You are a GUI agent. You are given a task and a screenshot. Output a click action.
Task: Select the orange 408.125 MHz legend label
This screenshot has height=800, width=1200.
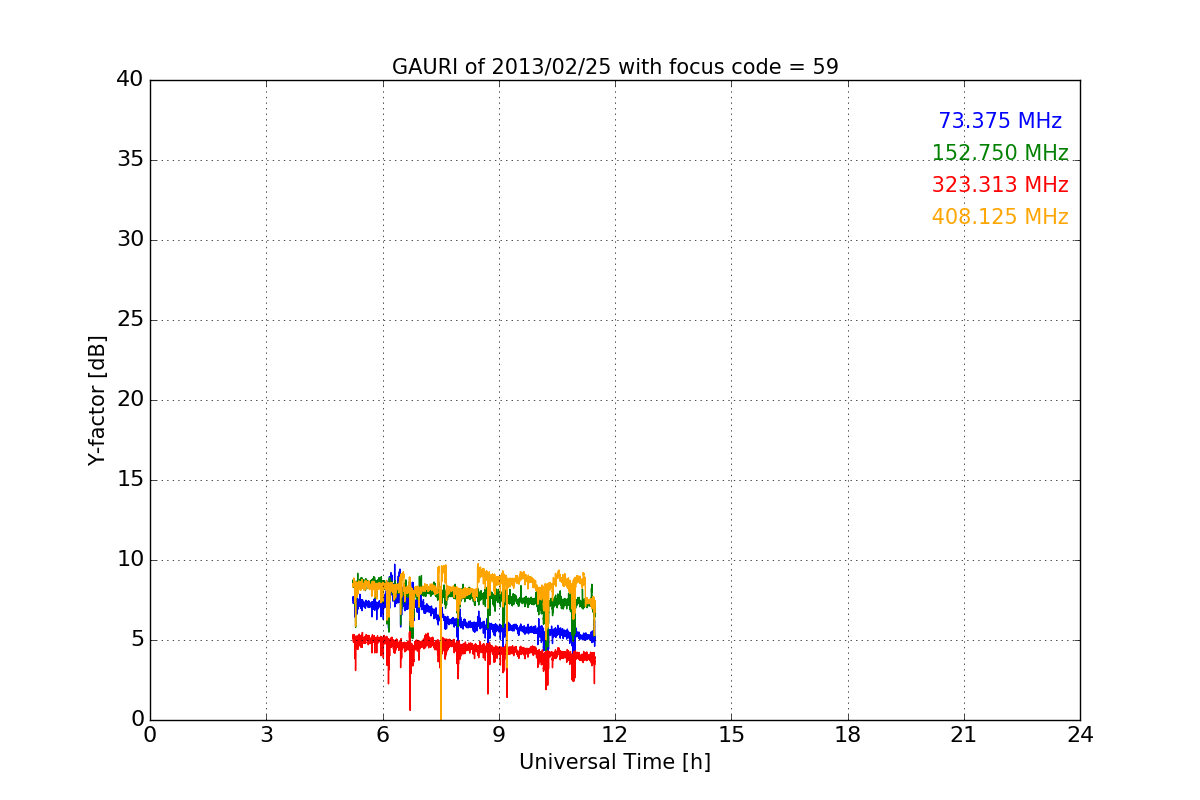[x=1000, y=217]
